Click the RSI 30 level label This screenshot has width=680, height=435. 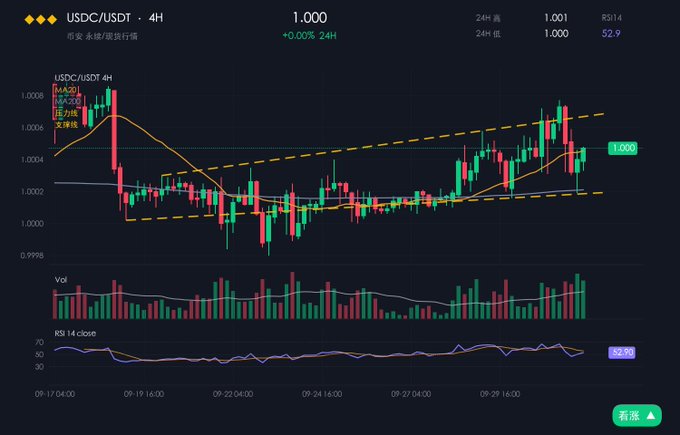click(39, 367)
